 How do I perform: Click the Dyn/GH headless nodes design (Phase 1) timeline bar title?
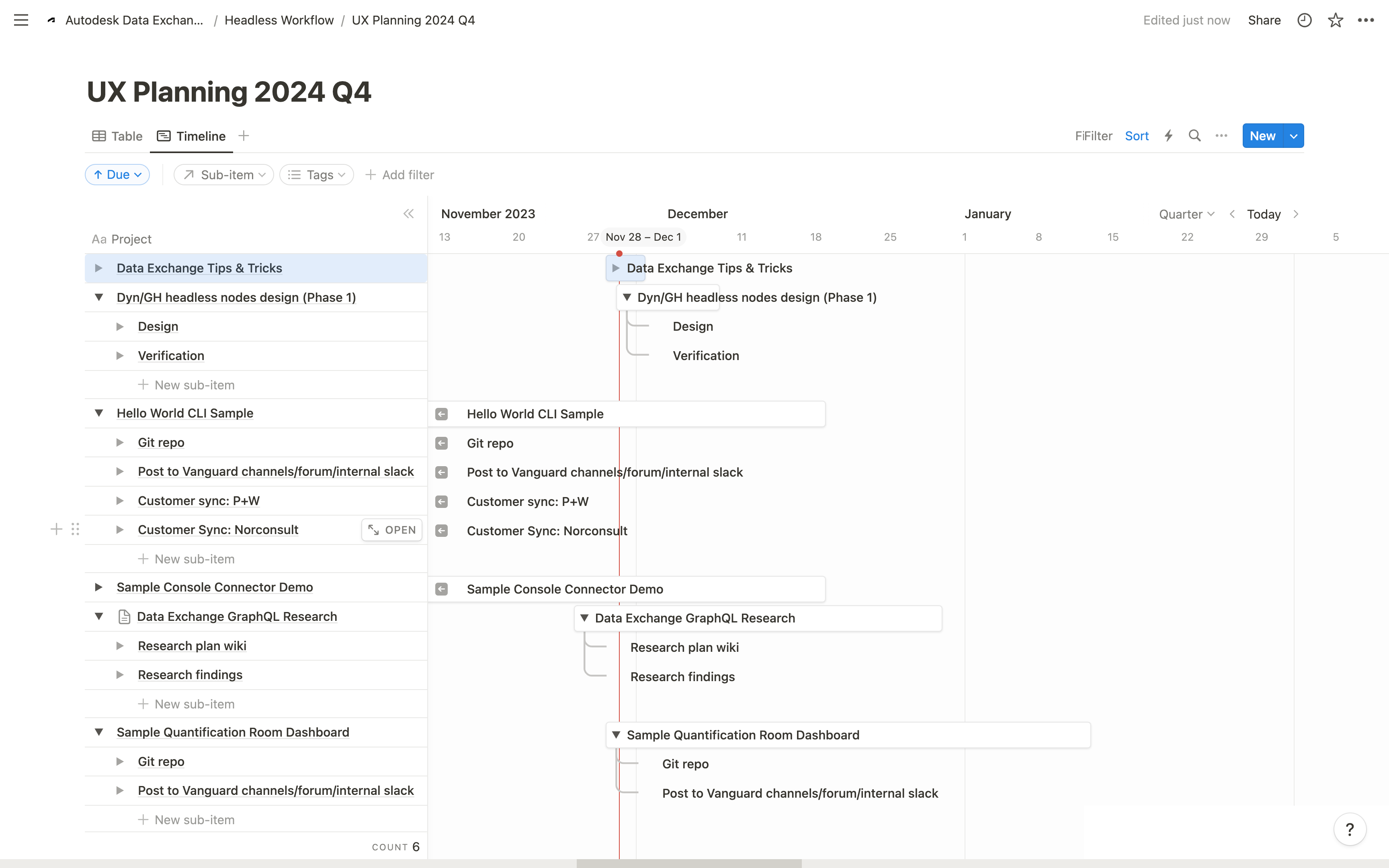(x=757, y=297)
